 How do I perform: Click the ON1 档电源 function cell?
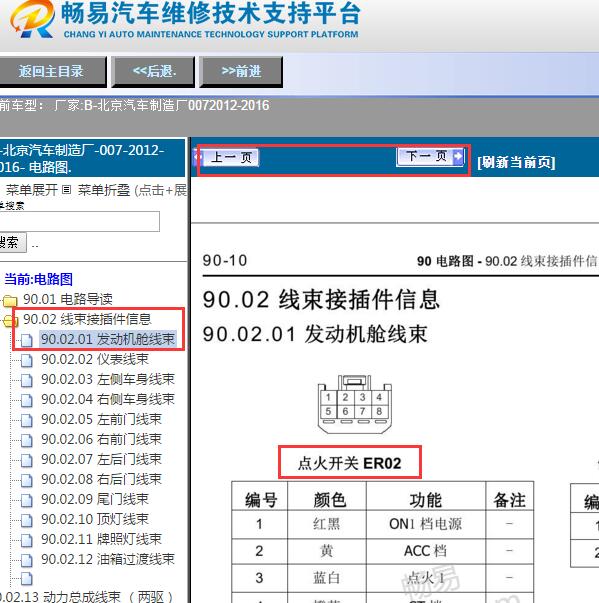pos(426,524)
